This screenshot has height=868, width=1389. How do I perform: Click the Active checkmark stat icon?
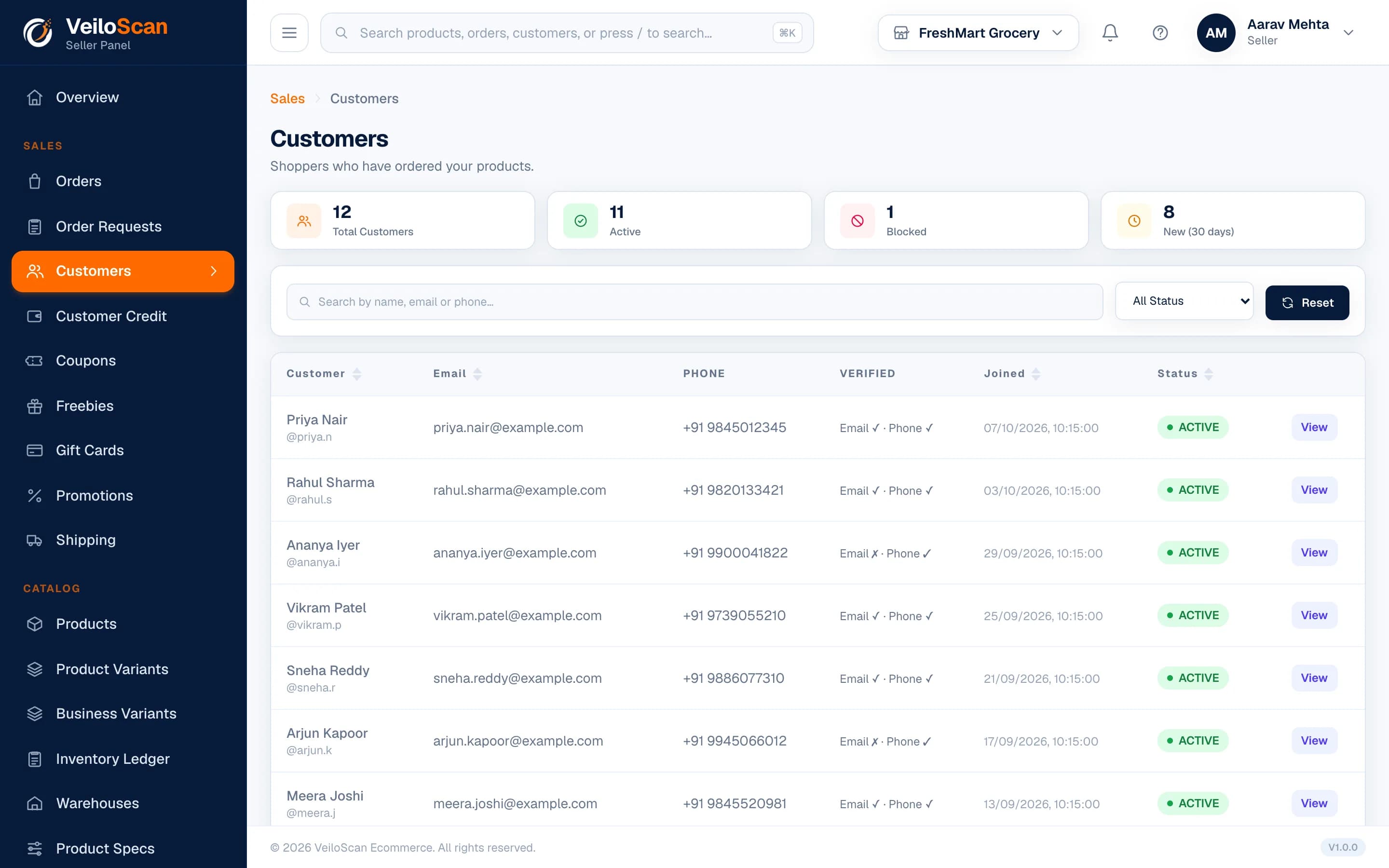pyautogui.click(x=580, y=220)
